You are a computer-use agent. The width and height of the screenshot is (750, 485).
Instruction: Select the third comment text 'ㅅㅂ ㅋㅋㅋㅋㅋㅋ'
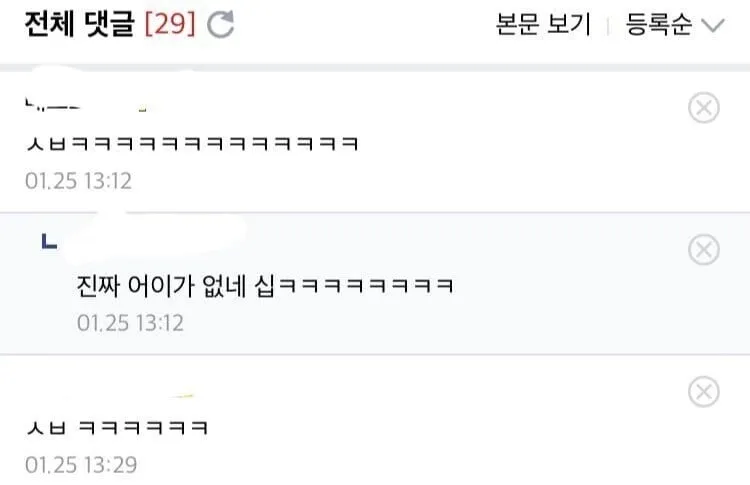pos(117,427)
